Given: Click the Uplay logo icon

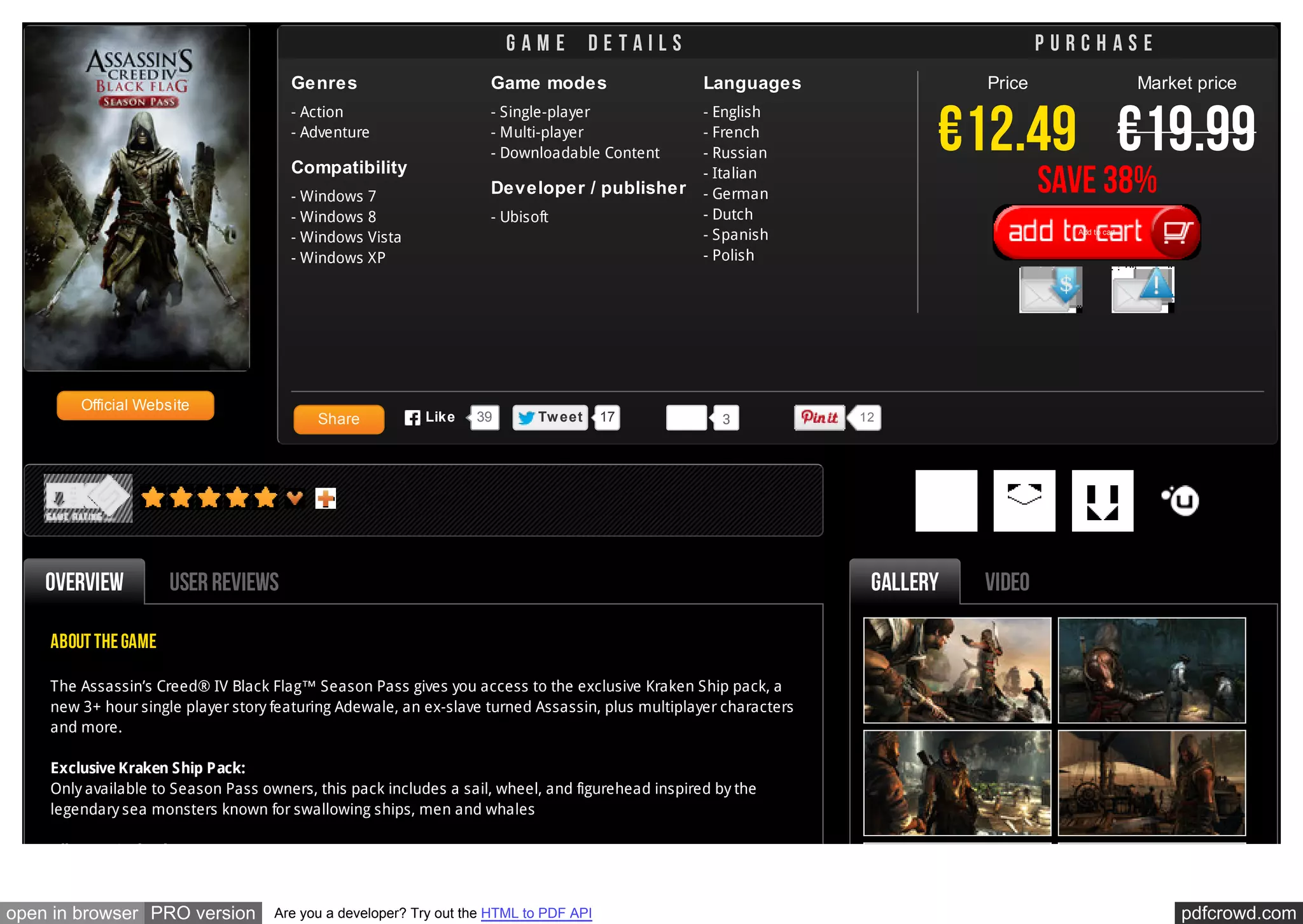Looking at the screenshot, I should tap(1181, 500).
